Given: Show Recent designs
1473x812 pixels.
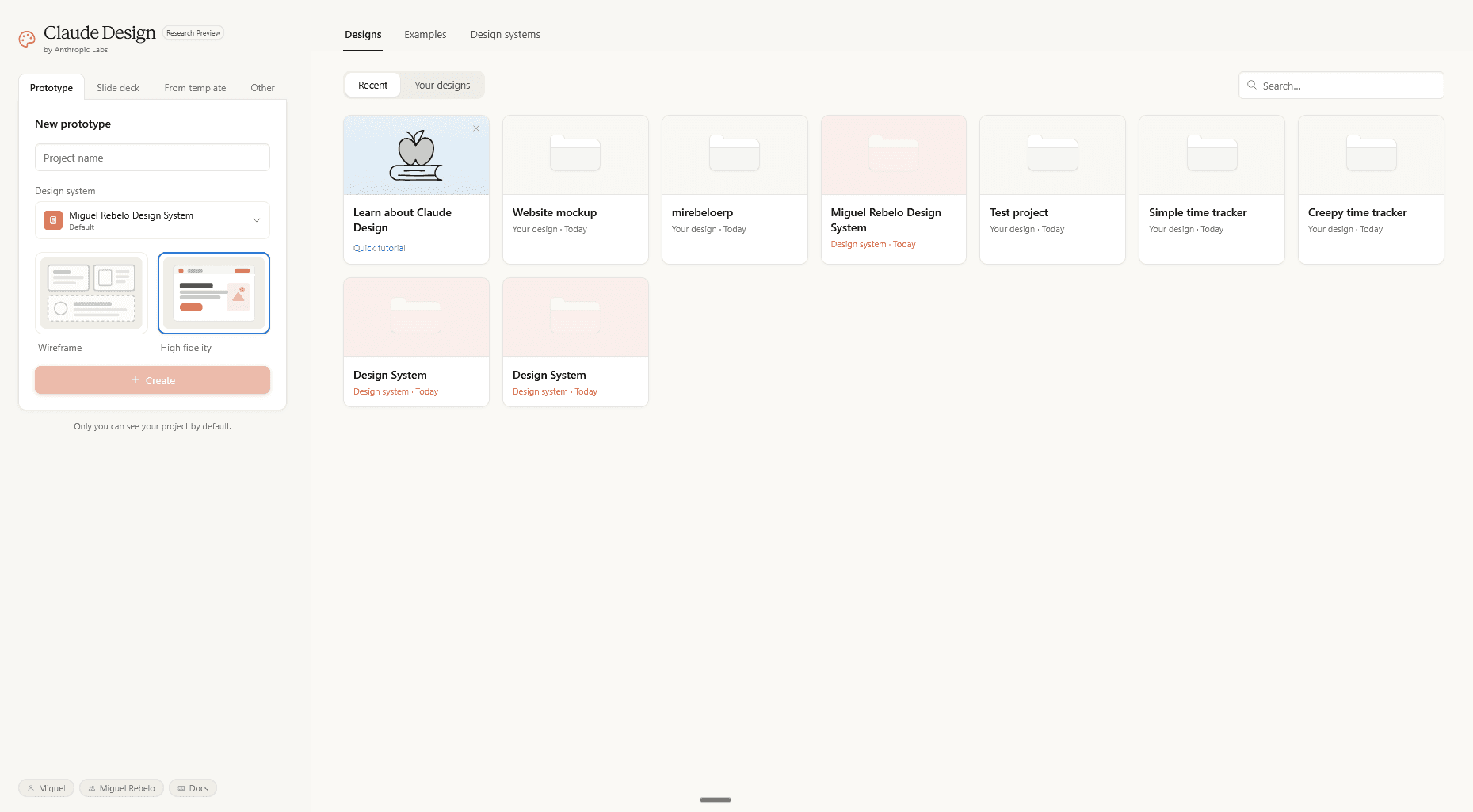Looking at the screenshot, I should pyautogui.click(x=372, y=86).
